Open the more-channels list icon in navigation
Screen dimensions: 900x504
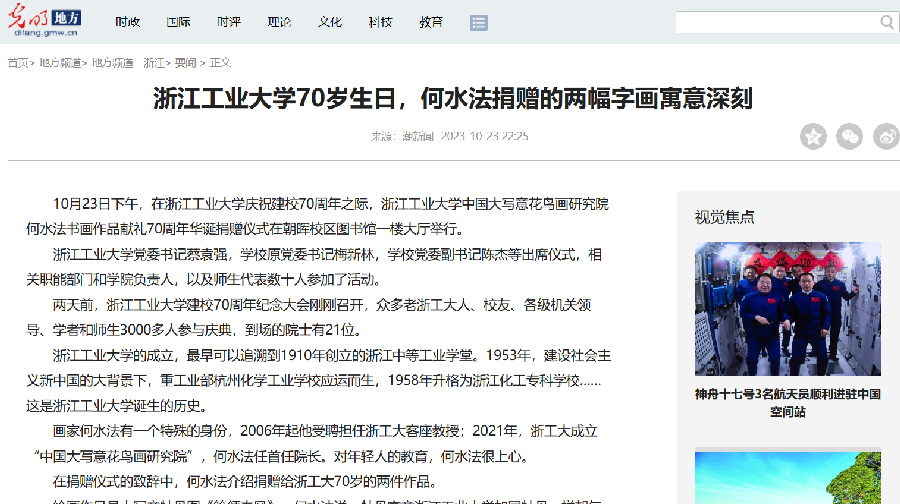479,22
